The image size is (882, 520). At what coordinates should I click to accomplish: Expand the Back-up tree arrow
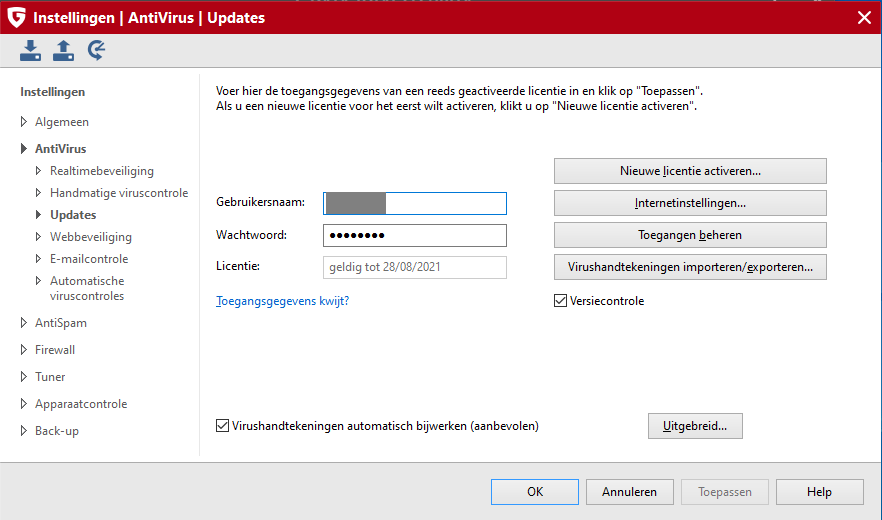tap(24, 431)
